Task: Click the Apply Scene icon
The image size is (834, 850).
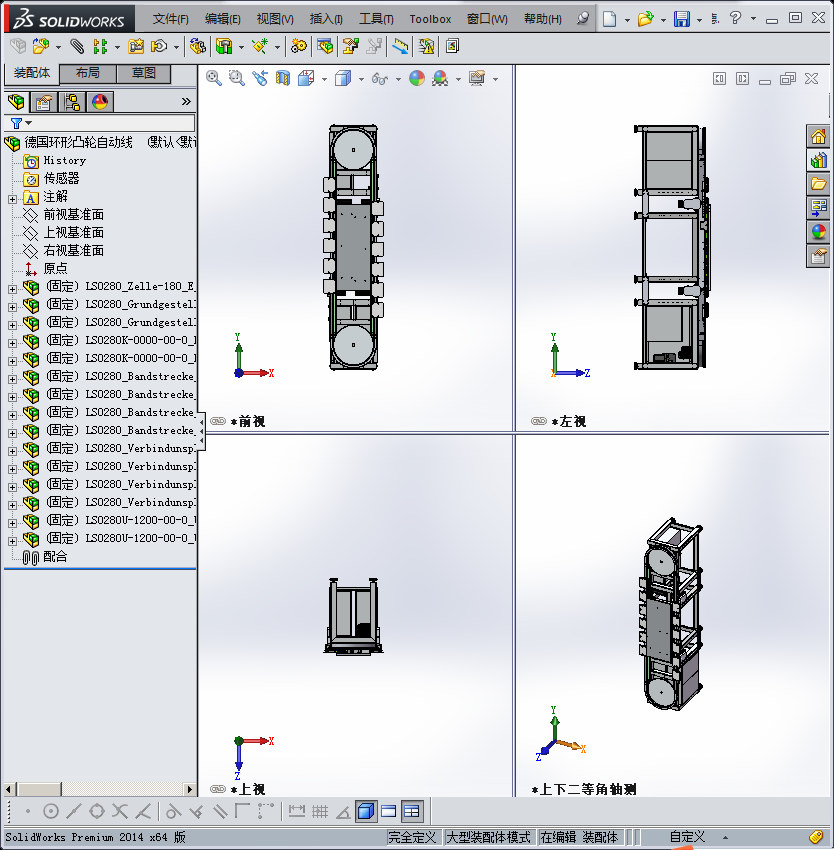Action: [x=440, y=79]
